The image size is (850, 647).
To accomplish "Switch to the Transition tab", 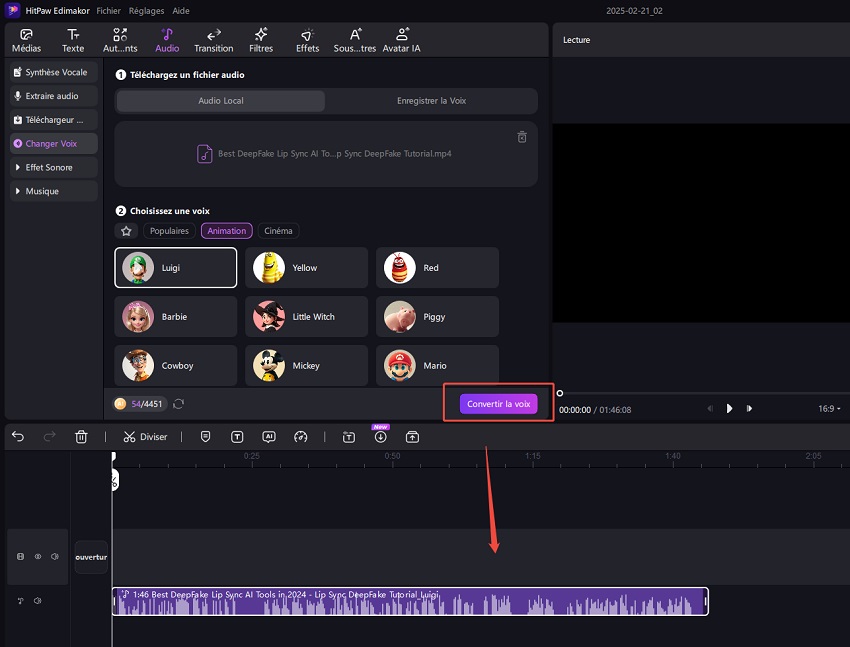I will point(213,40).
